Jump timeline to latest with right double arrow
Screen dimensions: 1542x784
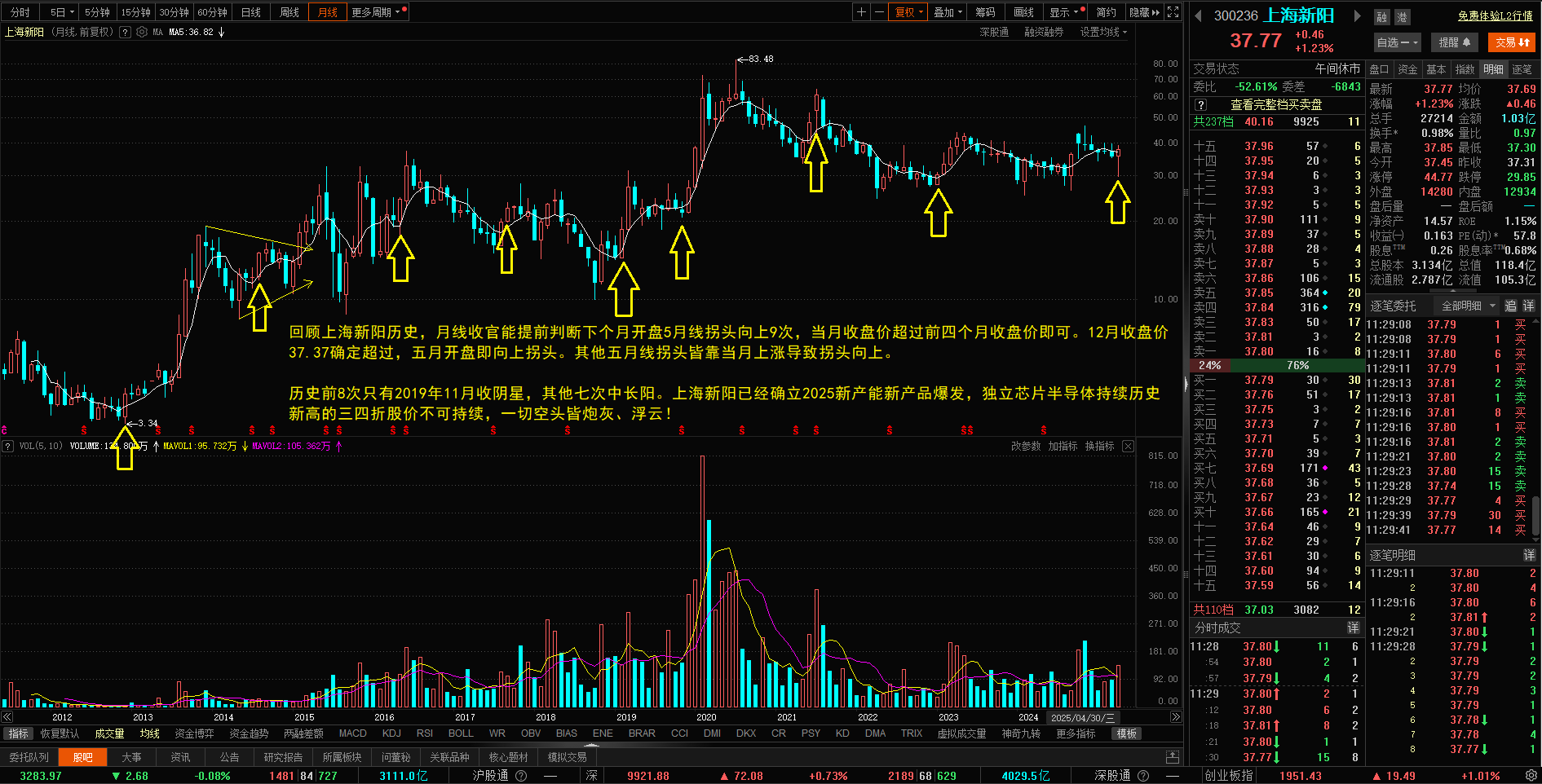[1175, 717]
